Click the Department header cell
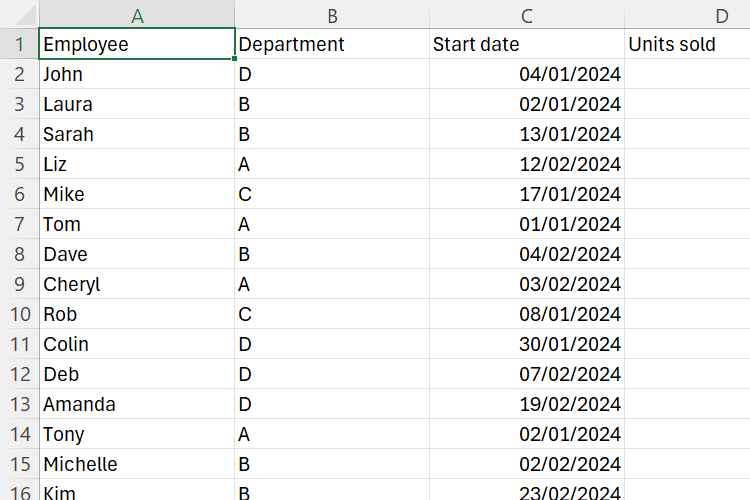This screenshot has height=500, width=750. 332,44
